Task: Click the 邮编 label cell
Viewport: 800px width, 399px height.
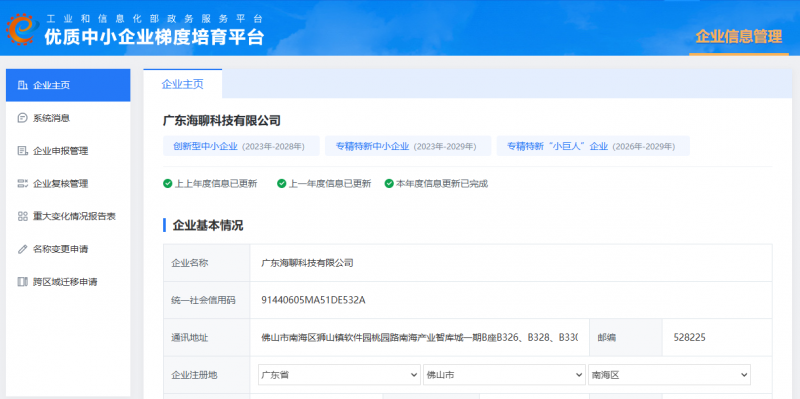Action: coord(626,337)
